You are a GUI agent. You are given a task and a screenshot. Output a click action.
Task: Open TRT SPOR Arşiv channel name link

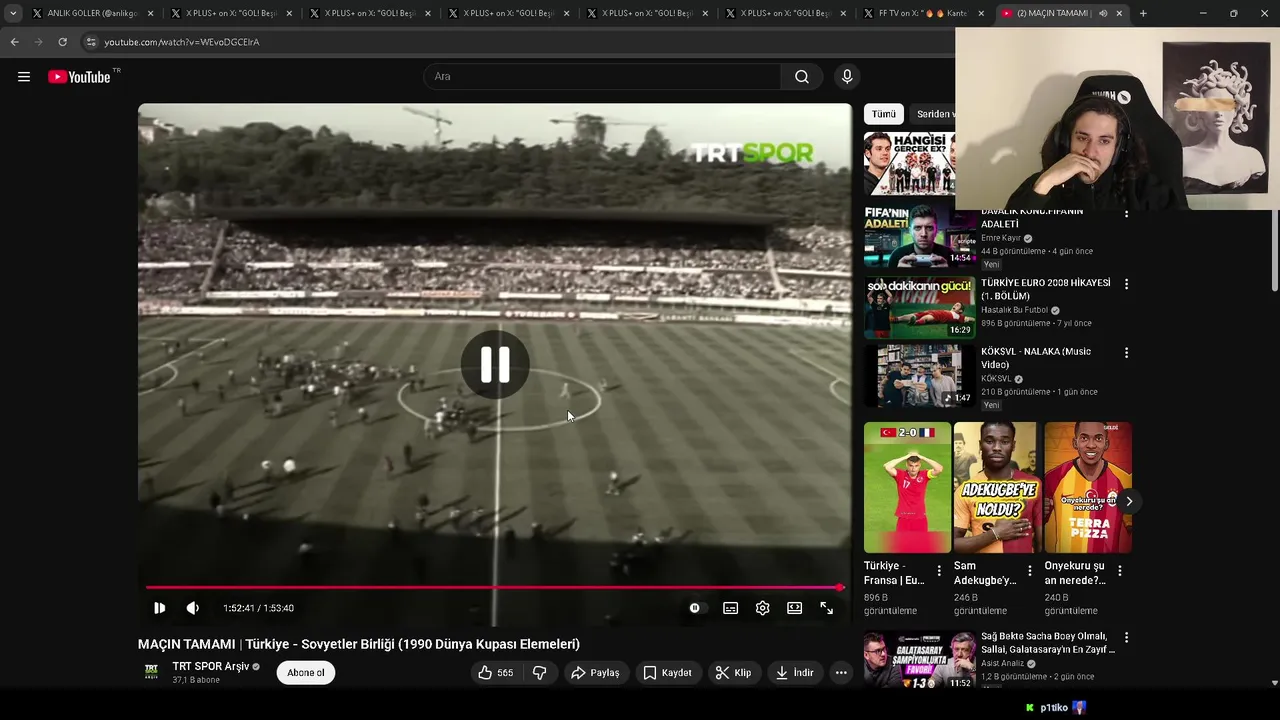click(211, 666)
